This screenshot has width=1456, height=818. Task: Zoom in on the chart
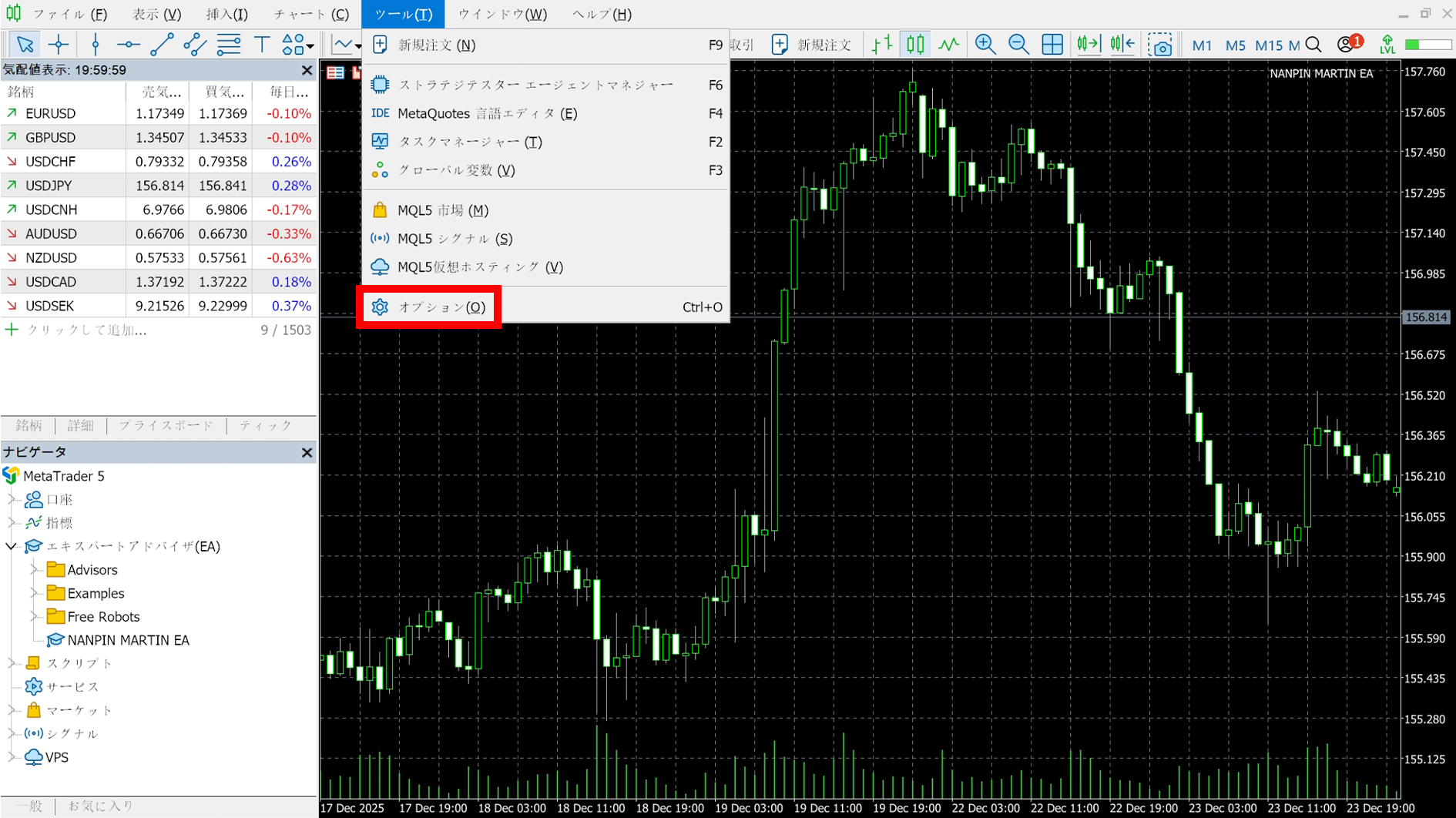985,45
